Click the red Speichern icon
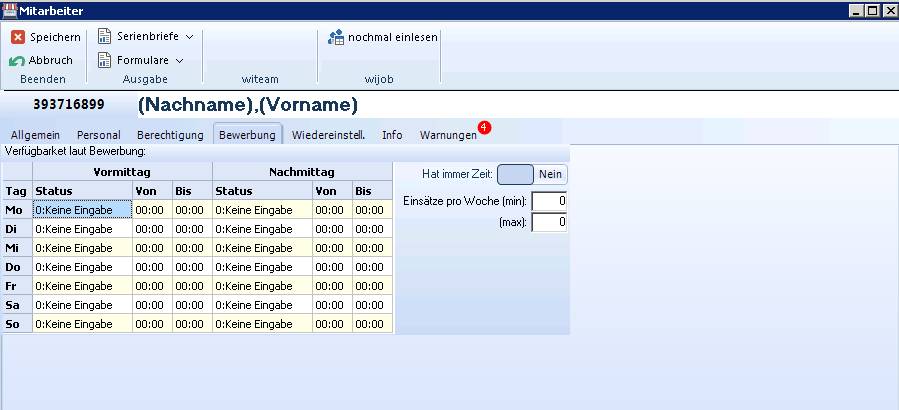The image size is (899, 410). click(18, 37)
